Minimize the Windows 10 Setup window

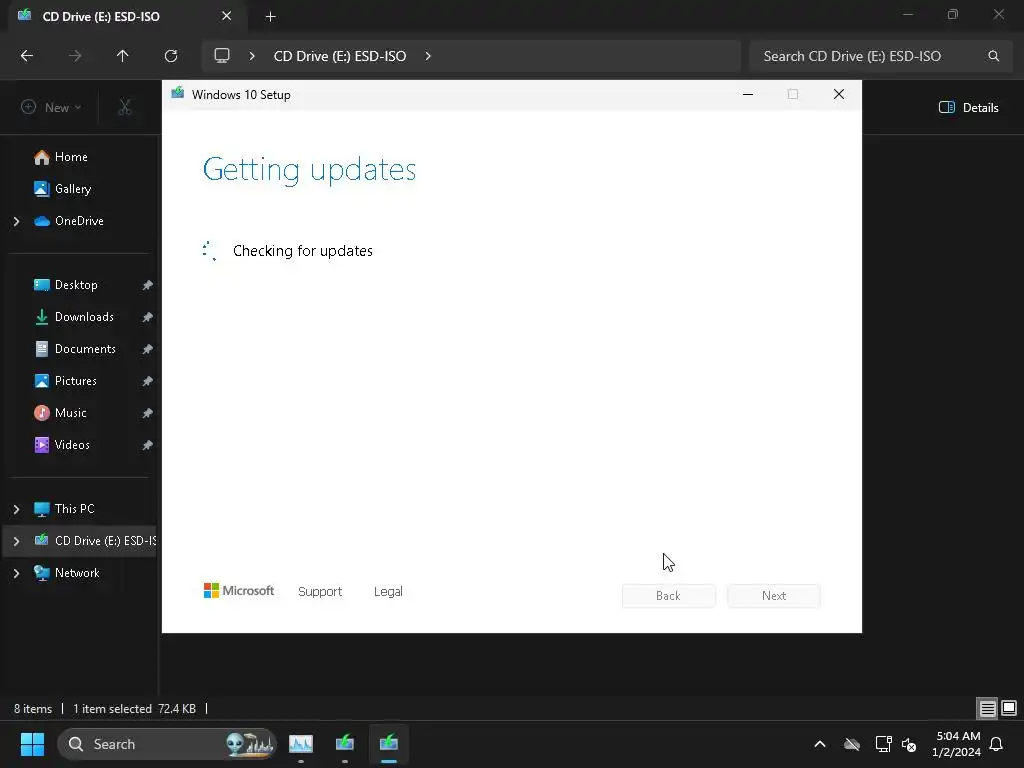[x=748, y=95]
